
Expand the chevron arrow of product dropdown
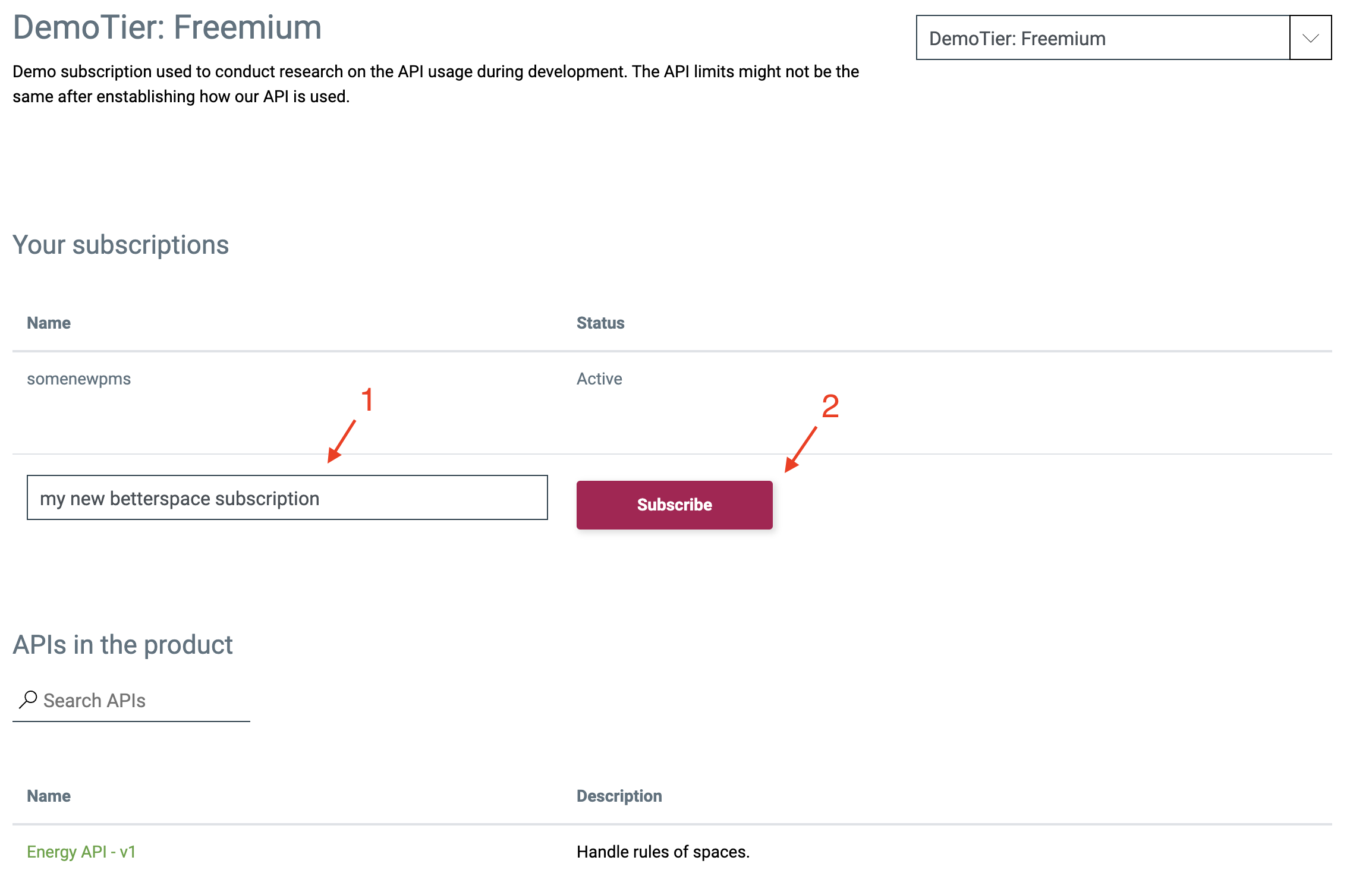pyautogui.click(x=1310, y=38)
